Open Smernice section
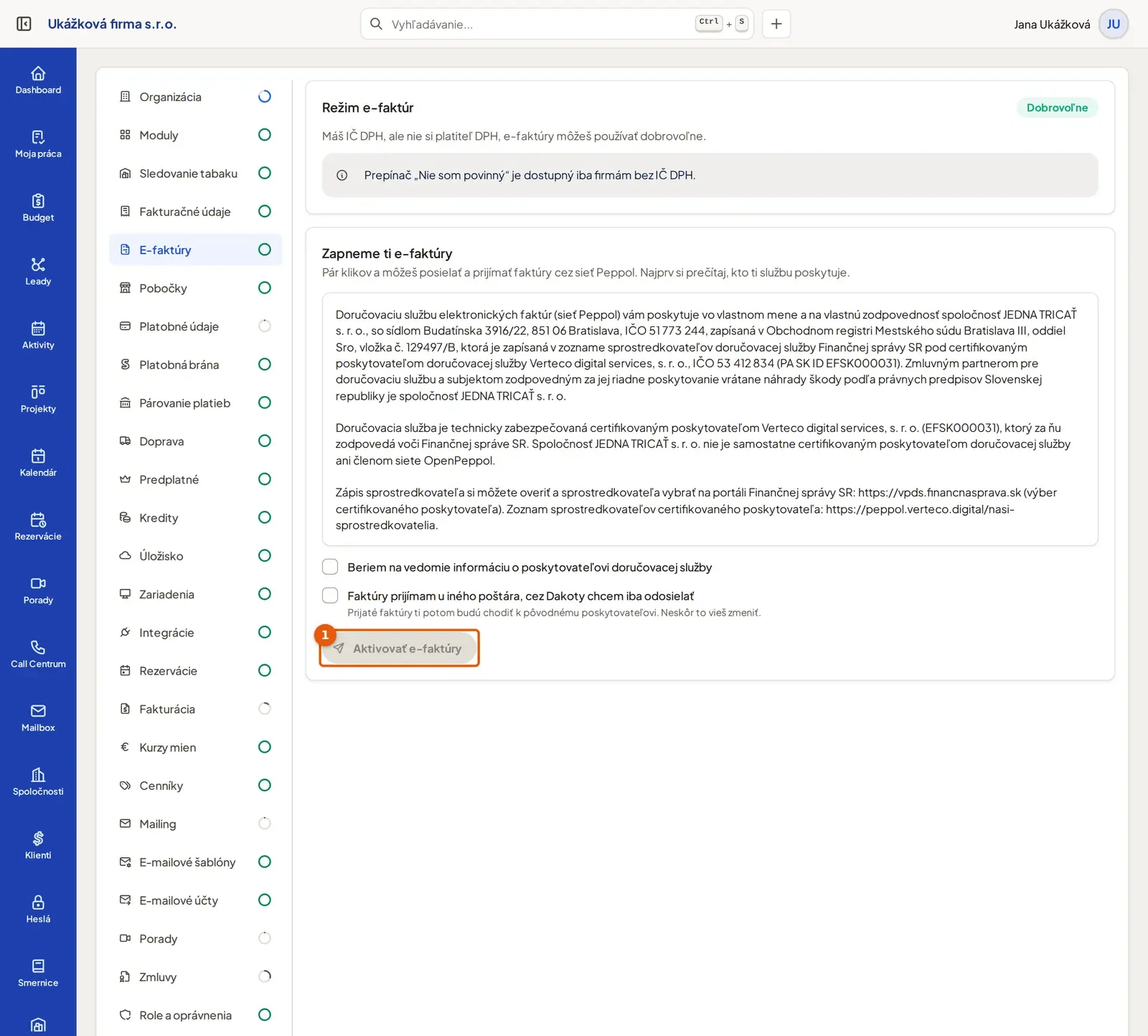 38,974
